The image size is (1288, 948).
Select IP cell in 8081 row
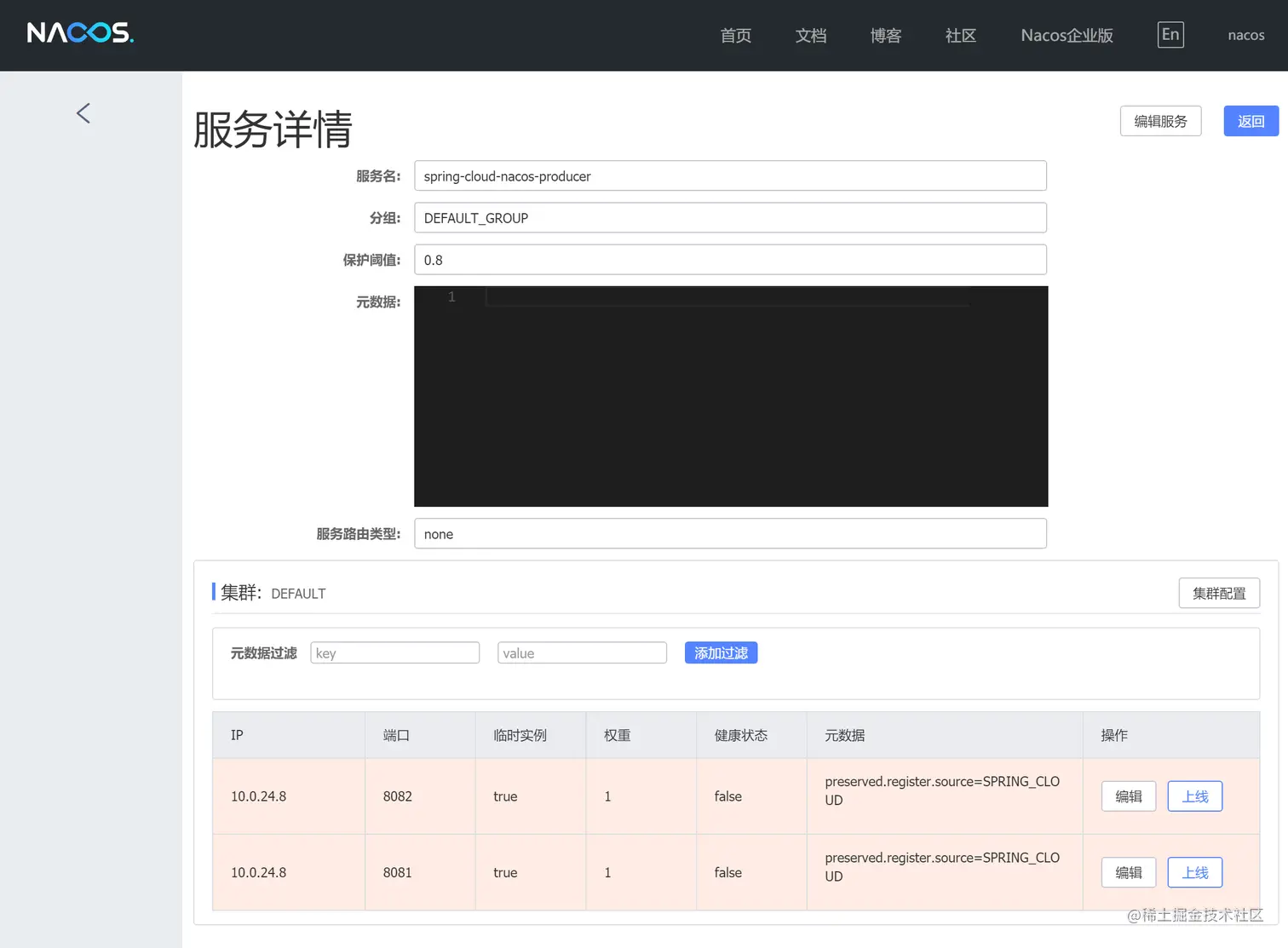(x=289, y=872)
